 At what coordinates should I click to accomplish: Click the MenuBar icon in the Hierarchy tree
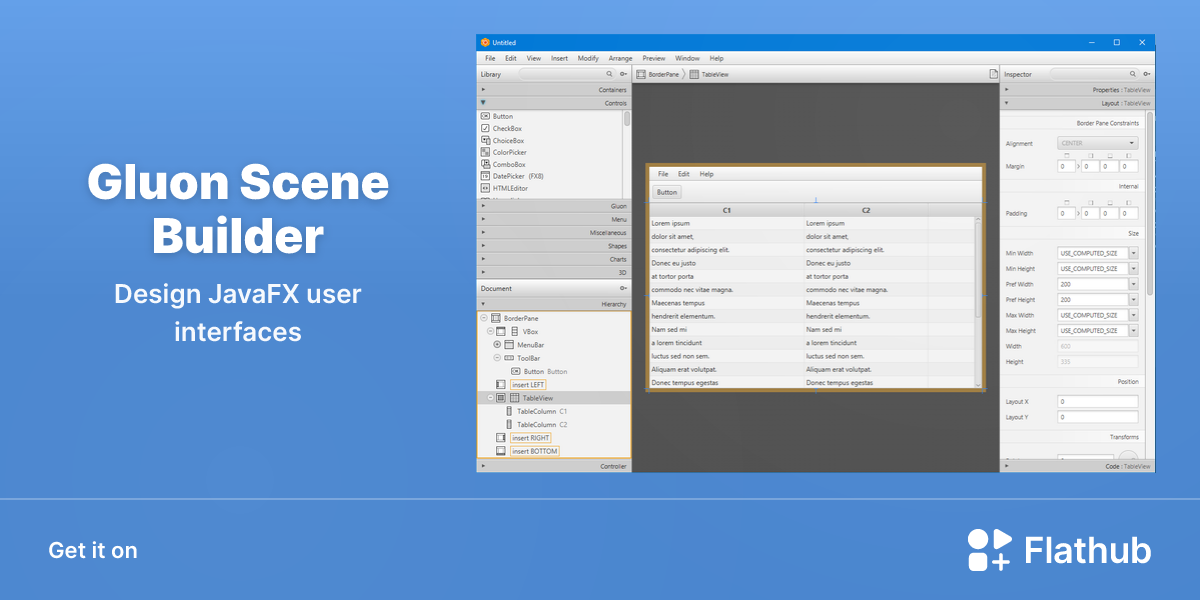[509, 344]
